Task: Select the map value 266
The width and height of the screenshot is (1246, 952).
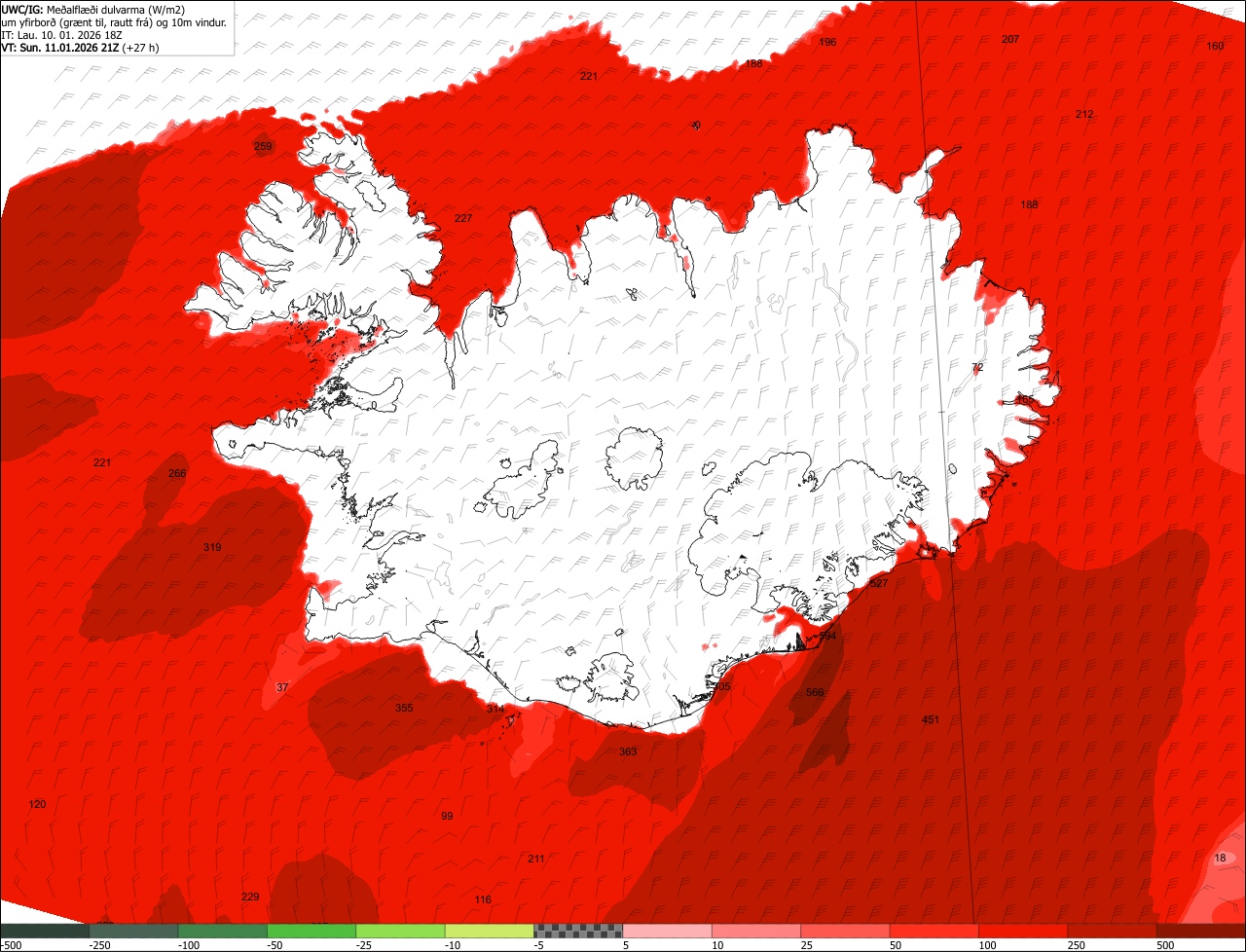Action: click(x=177, y=474)
